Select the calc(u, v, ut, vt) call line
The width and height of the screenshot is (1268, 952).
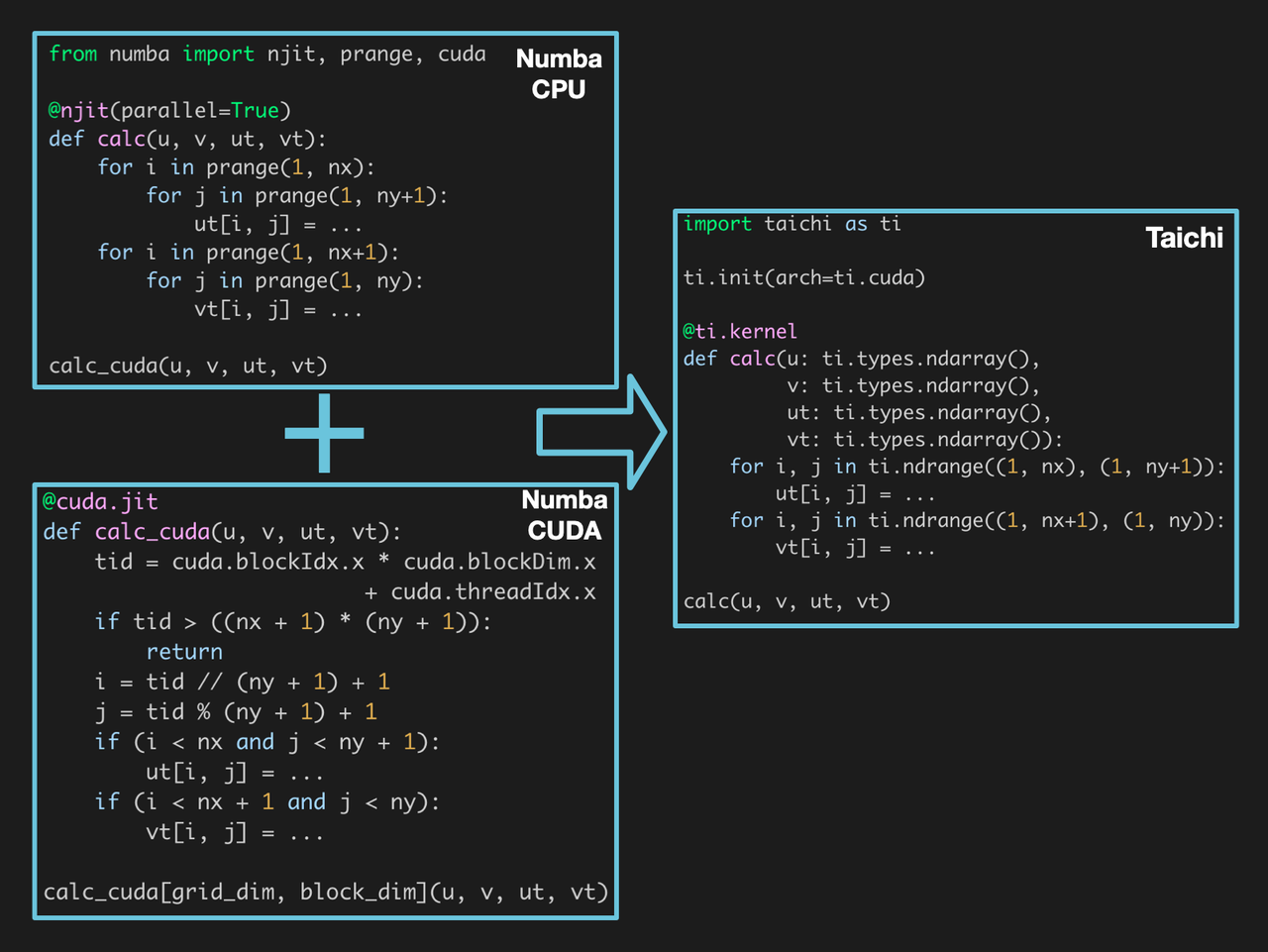786,601
